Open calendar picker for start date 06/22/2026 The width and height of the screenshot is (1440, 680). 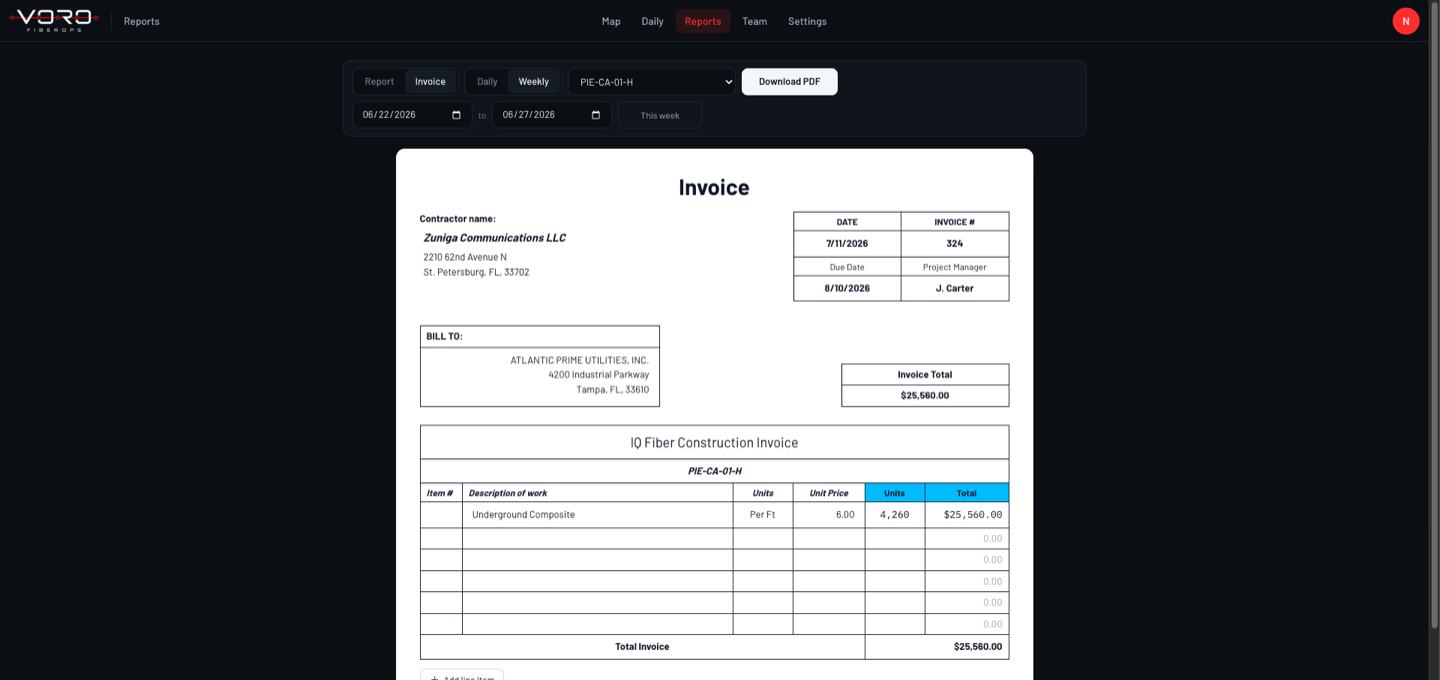pos(456,115)
